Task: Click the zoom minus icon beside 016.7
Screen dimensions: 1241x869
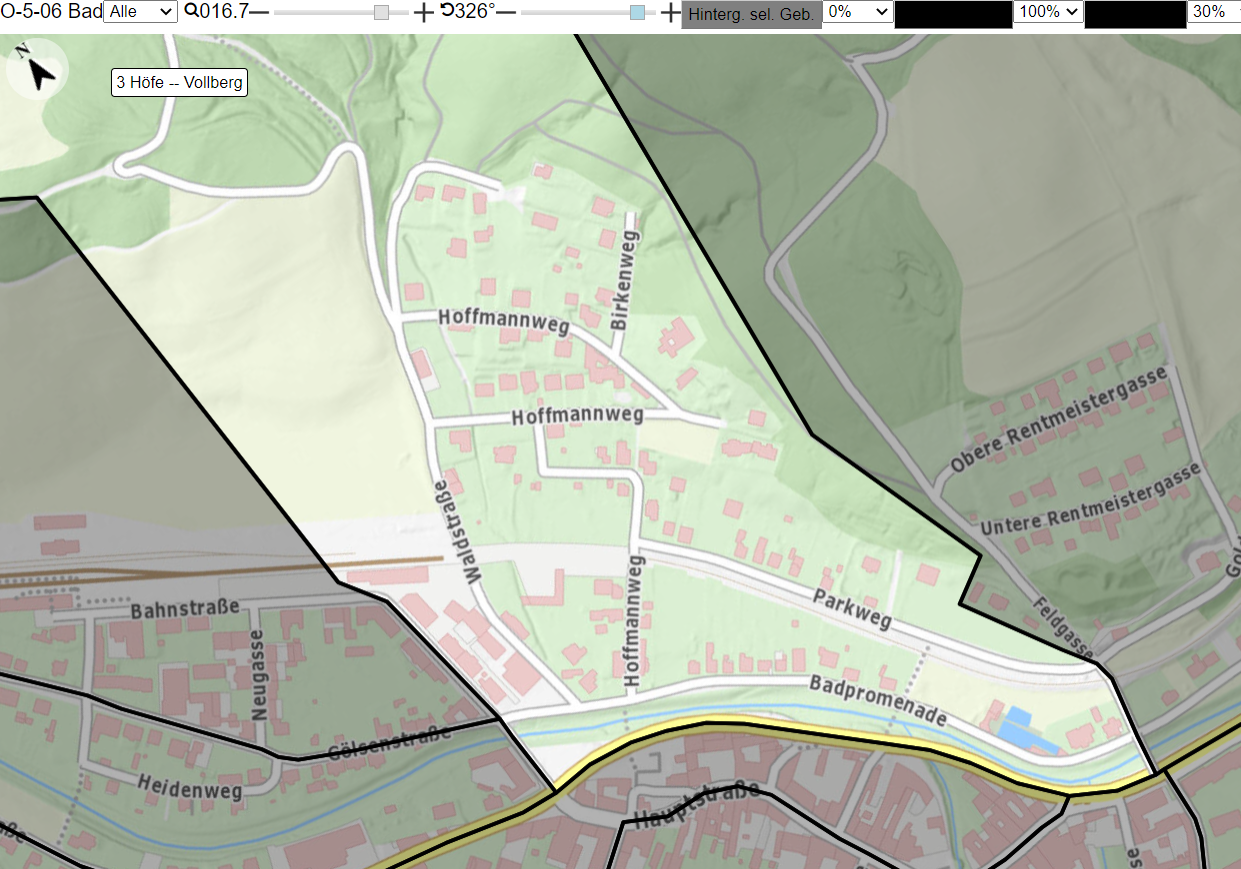Action: 259,12
